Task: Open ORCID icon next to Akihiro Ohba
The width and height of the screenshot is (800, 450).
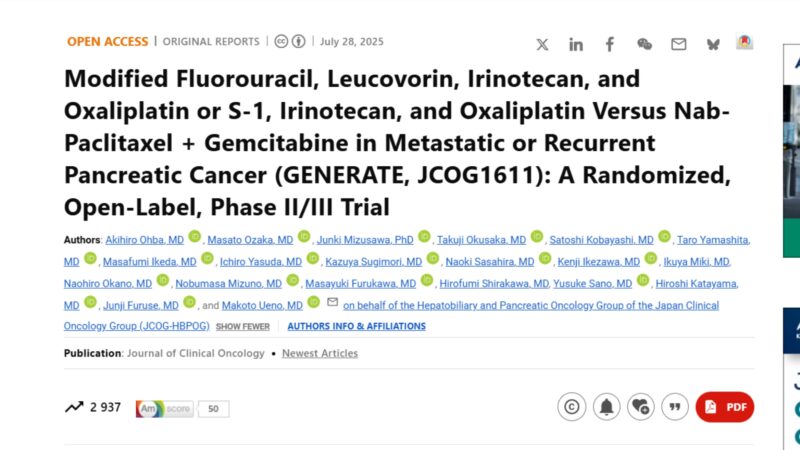Action: [194, 236]
